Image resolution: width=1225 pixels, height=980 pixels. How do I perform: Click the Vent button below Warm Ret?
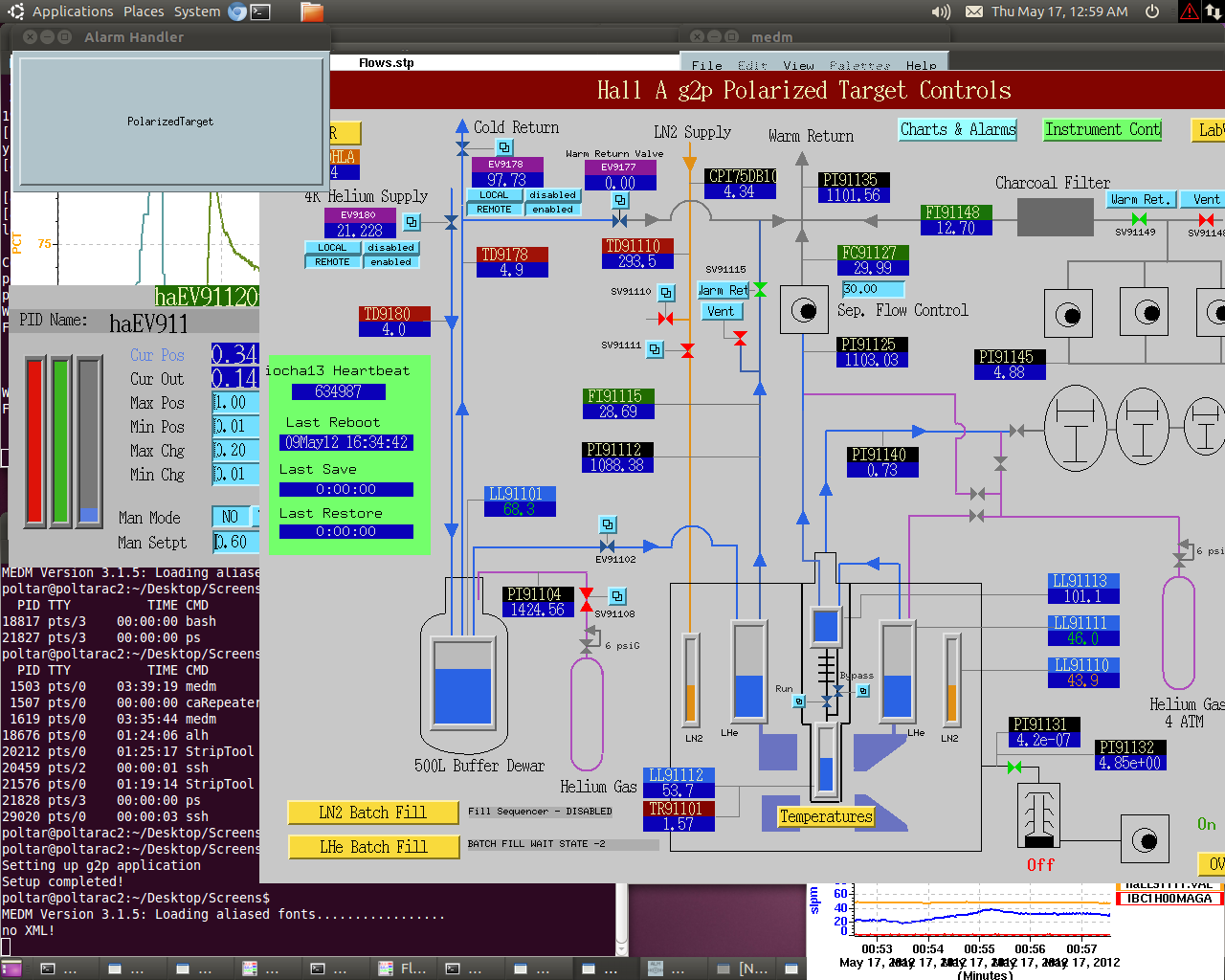[x=721, y=311]
